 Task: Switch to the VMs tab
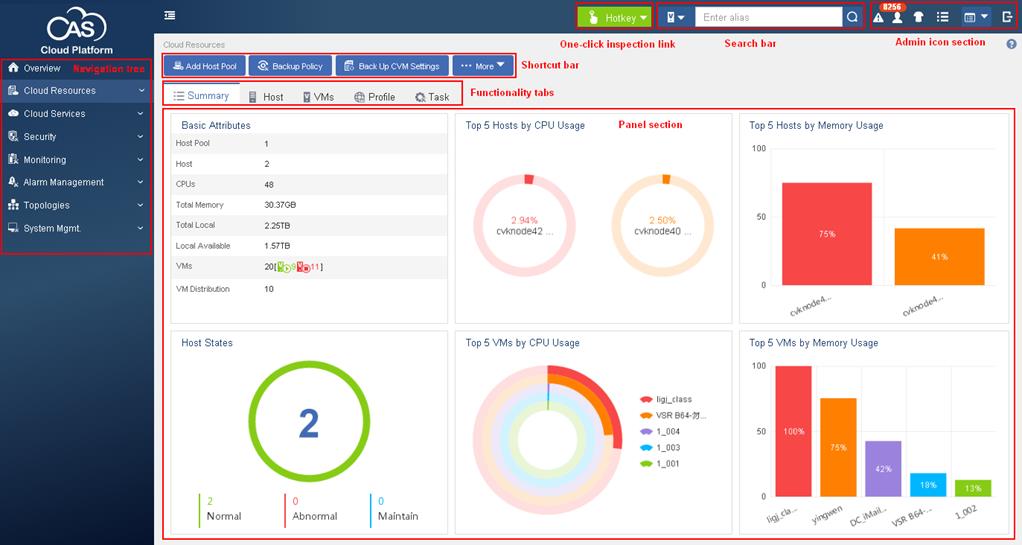318,96
